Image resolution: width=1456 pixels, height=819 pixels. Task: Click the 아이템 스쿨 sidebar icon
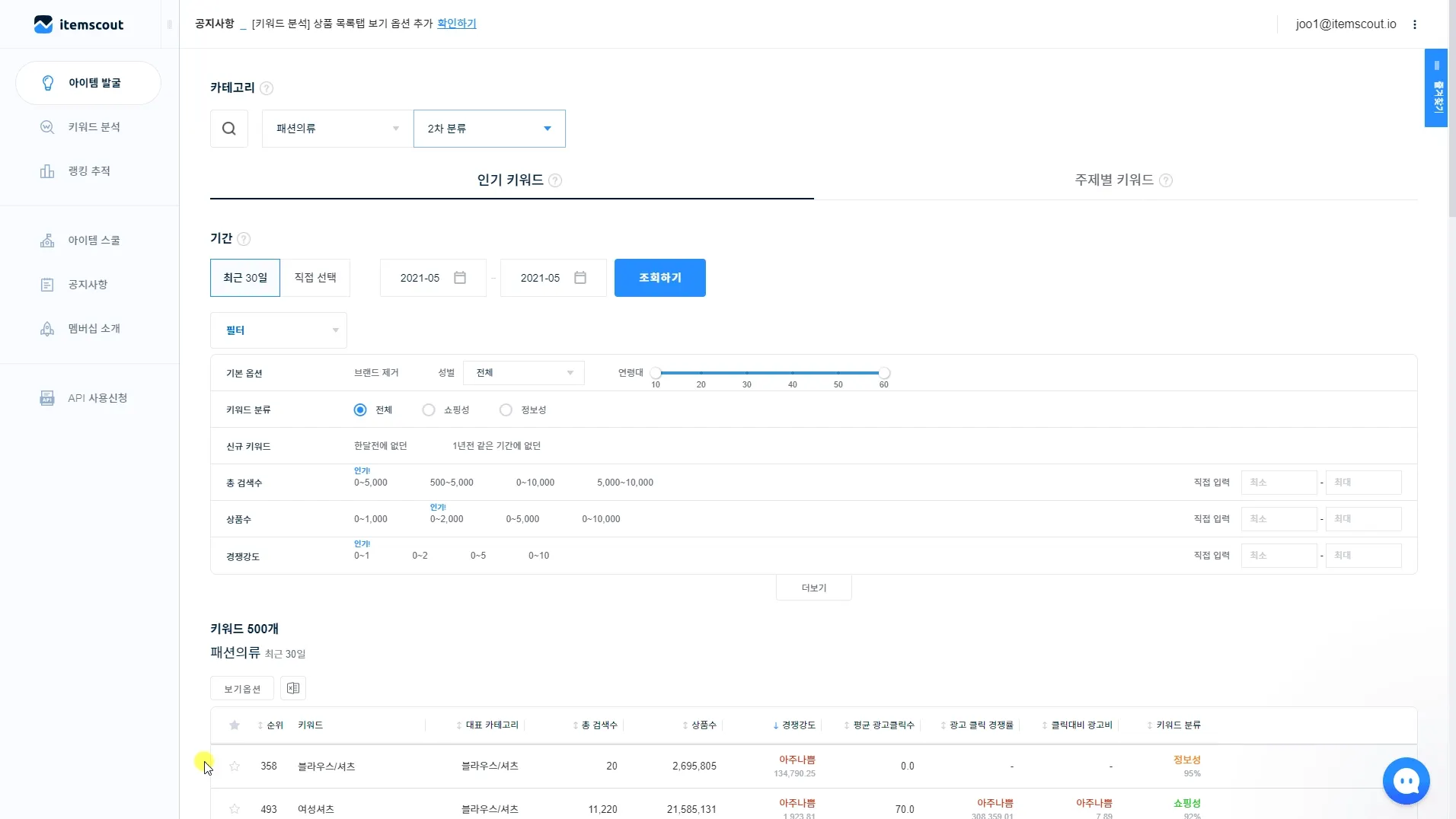(47, 241)
